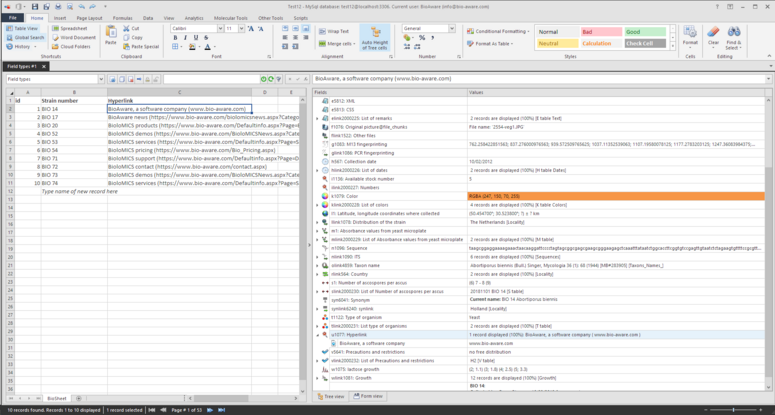Open Word Document shortcut
Image resolution: width=775 pixels, height=415 pixels.
tap(74, 38)
